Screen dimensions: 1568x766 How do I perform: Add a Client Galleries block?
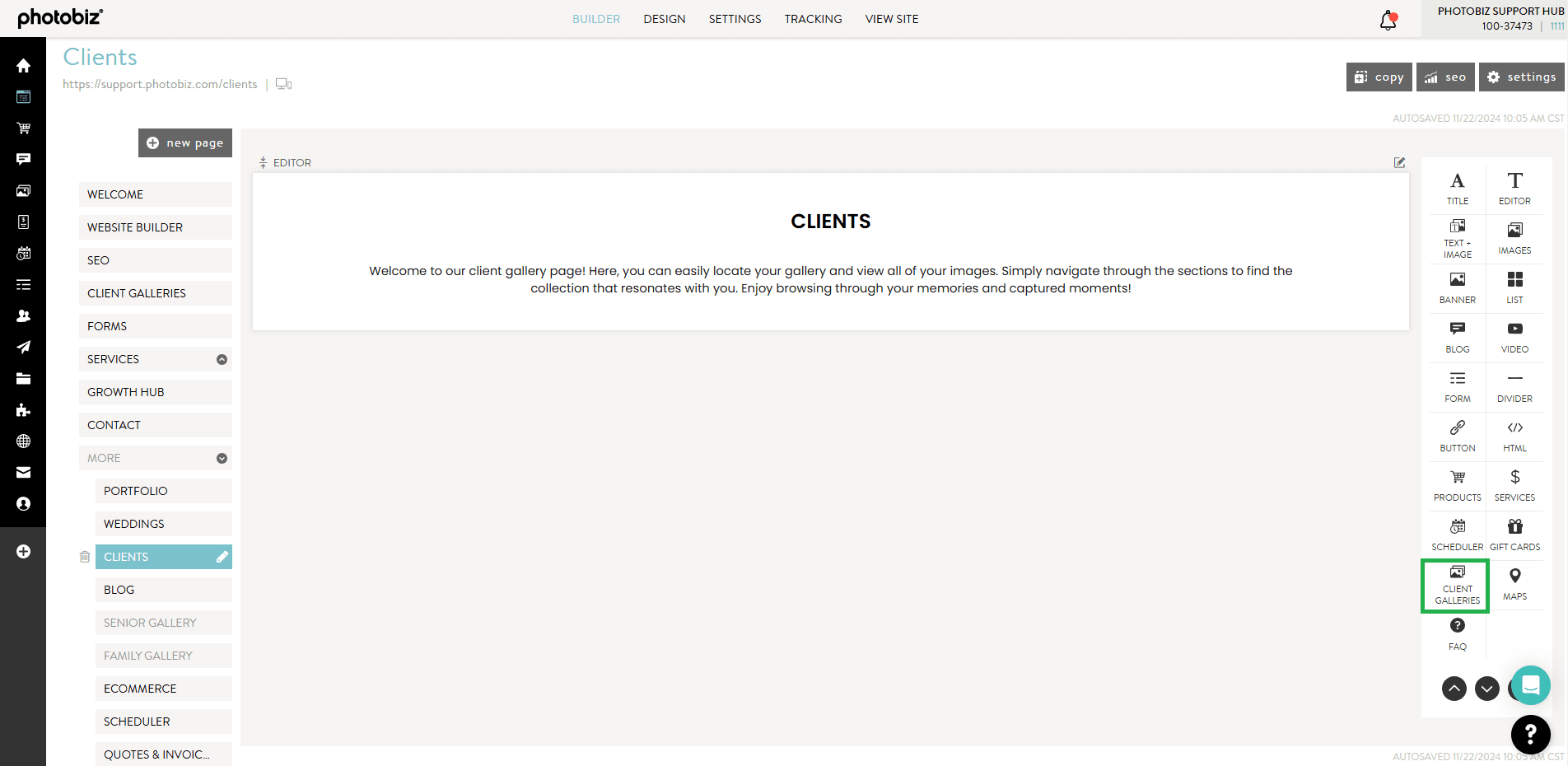coord(1456,586)
